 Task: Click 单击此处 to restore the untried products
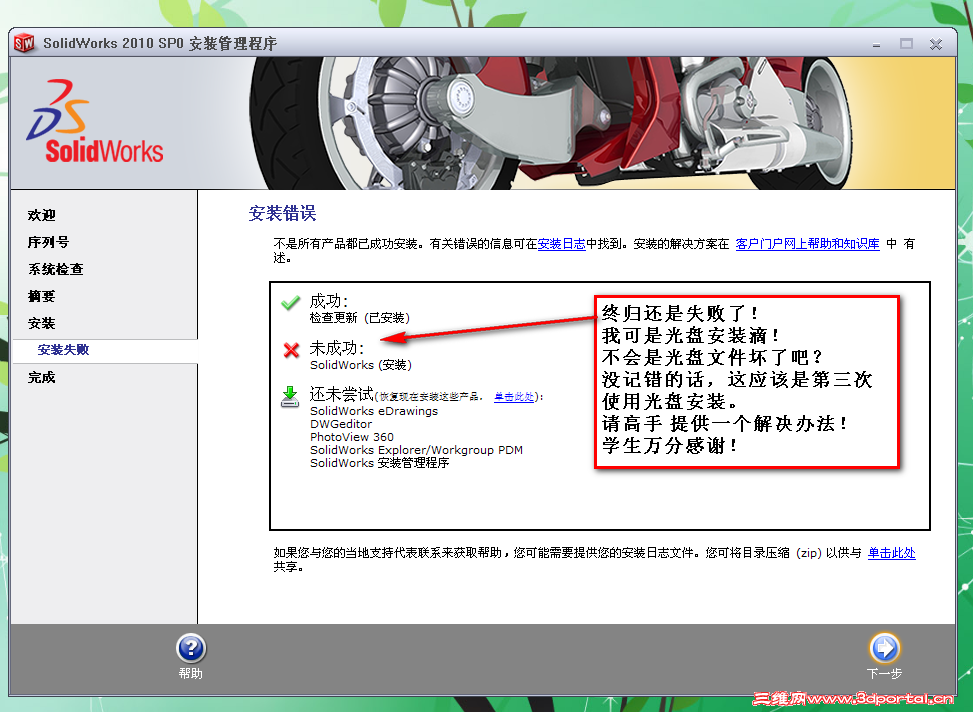point(513,396)
